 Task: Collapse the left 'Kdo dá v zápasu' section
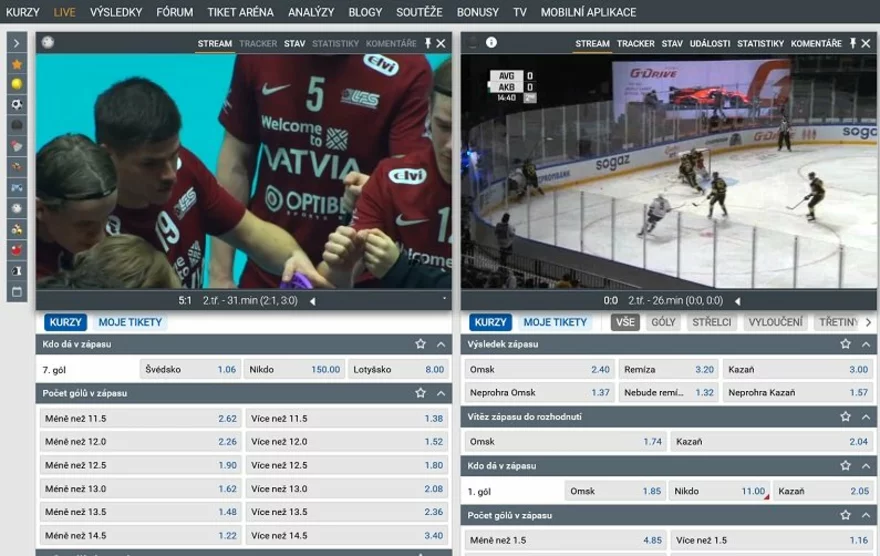coord(441,344)
